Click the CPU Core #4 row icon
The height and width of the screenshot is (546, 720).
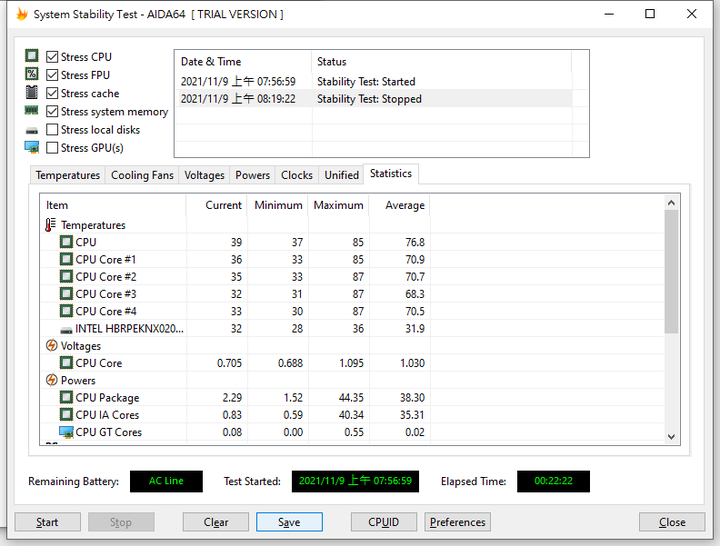click(x=67, y=311)
